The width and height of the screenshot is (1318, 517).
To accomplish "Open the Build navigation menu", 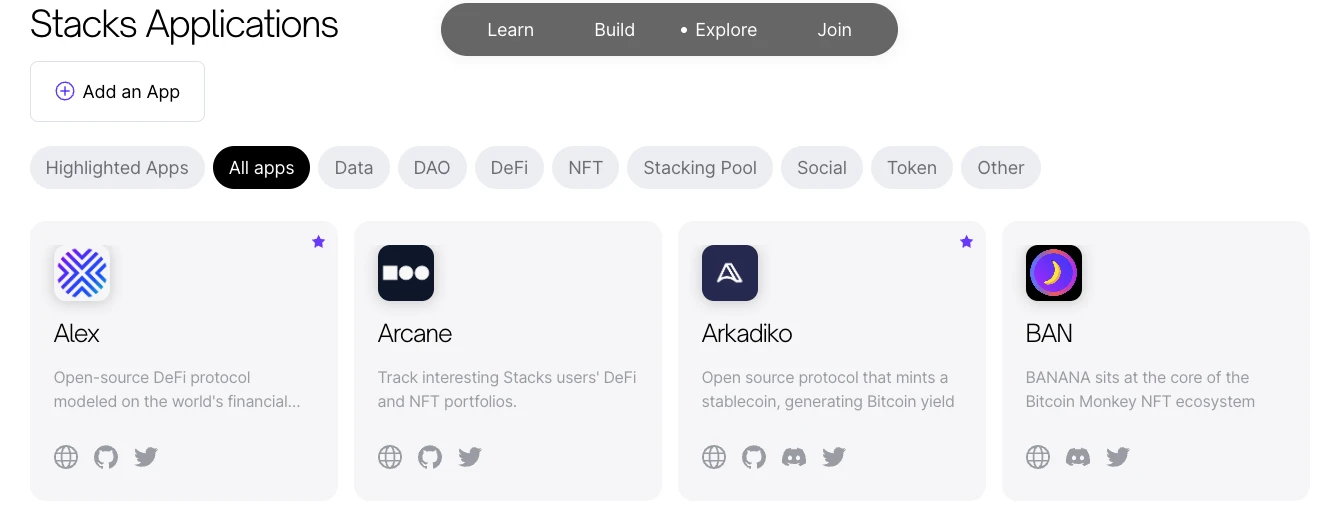I will (x=614, y=30).
